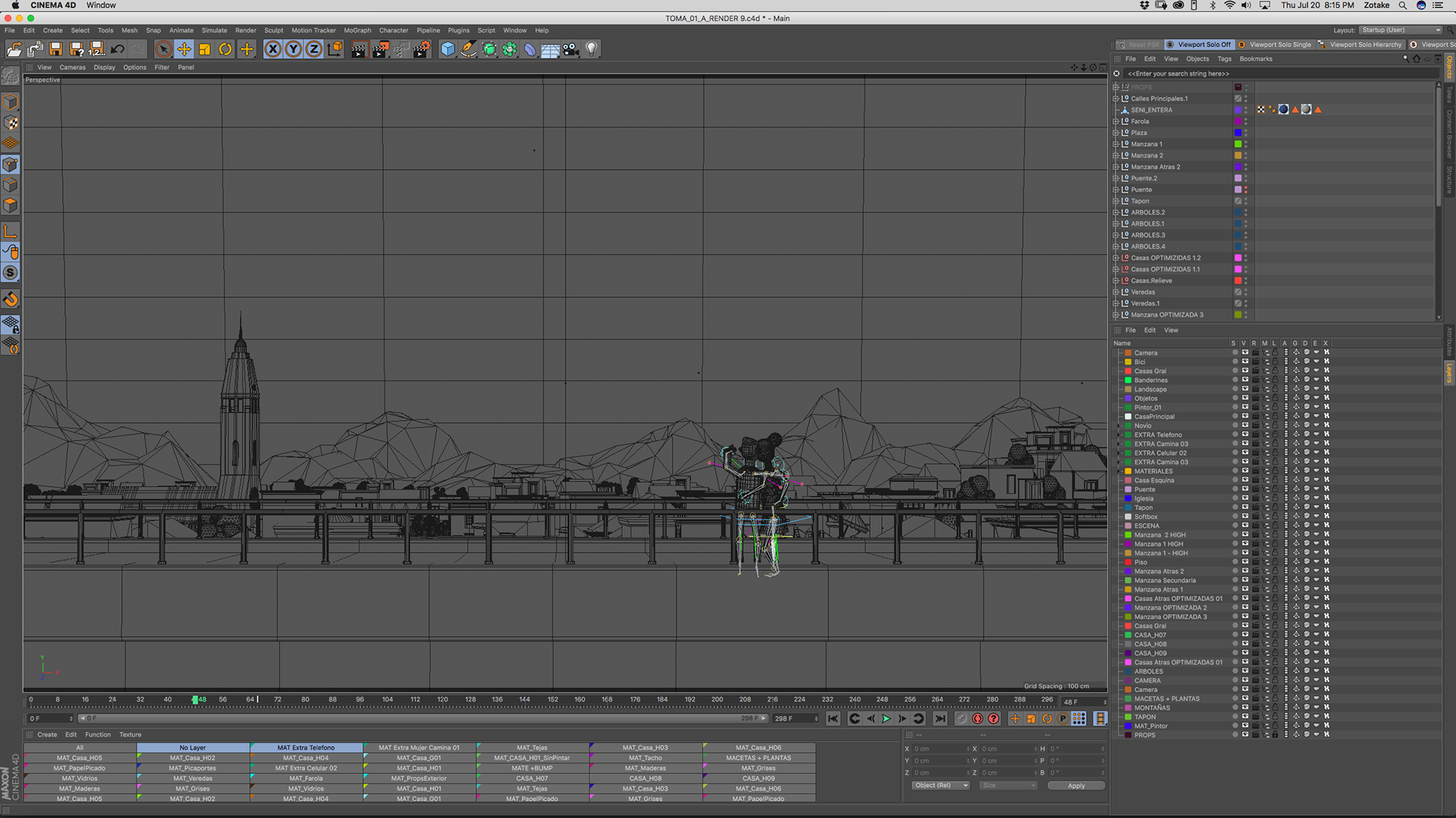Open project folder icon in toolbar
Viewport: 1456px width, 818px height.
[14, 49]
